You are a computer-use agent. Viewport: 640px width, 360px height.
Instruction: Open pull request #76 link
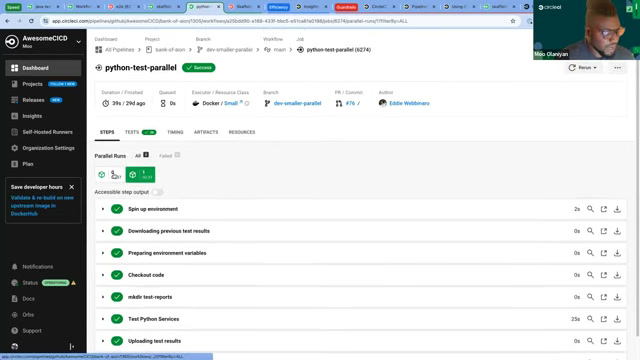pyautogui.click(x=350, y=103)
